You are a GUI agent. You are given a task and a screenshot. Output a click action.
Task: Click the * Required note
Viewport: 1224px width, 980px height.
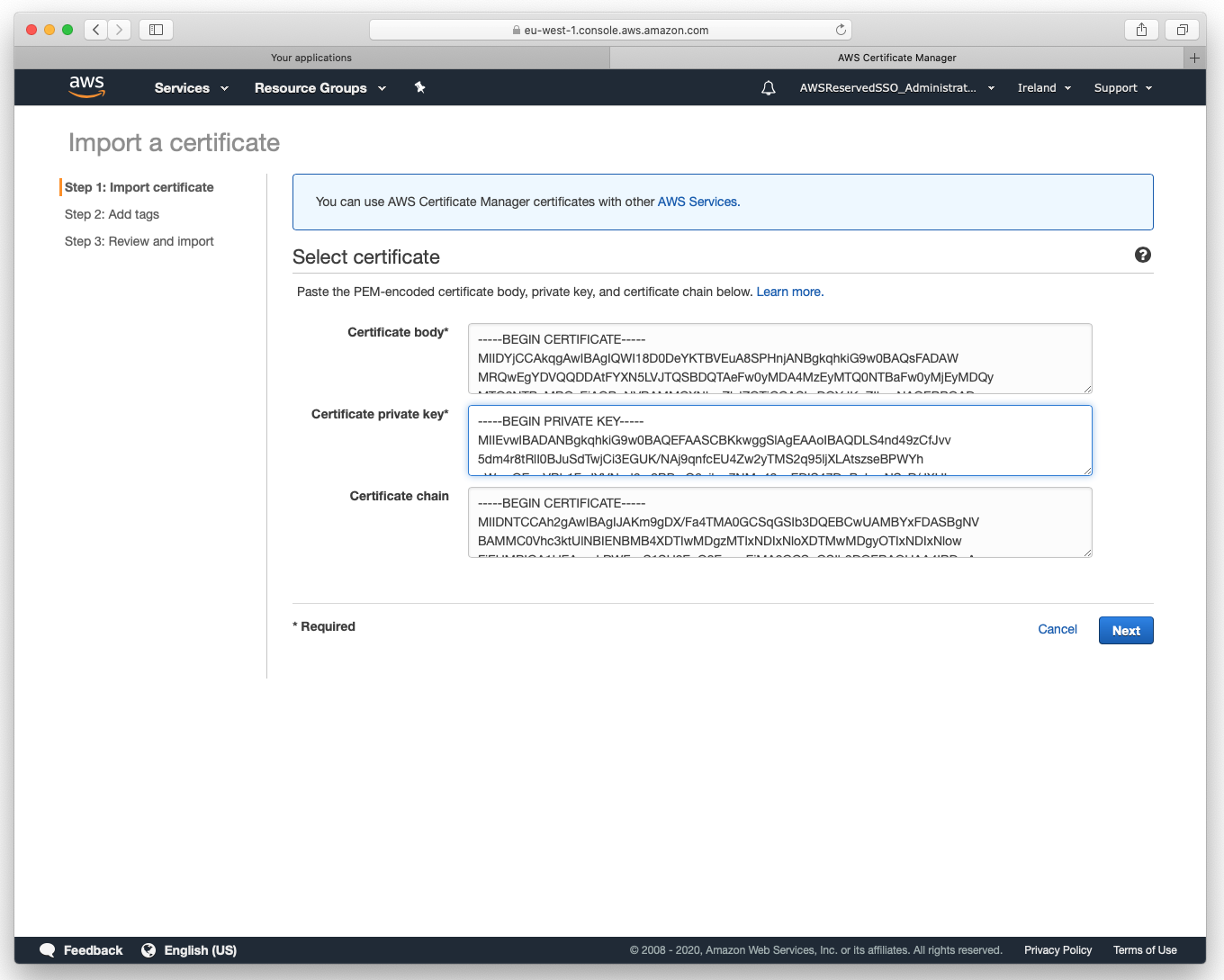324,626
